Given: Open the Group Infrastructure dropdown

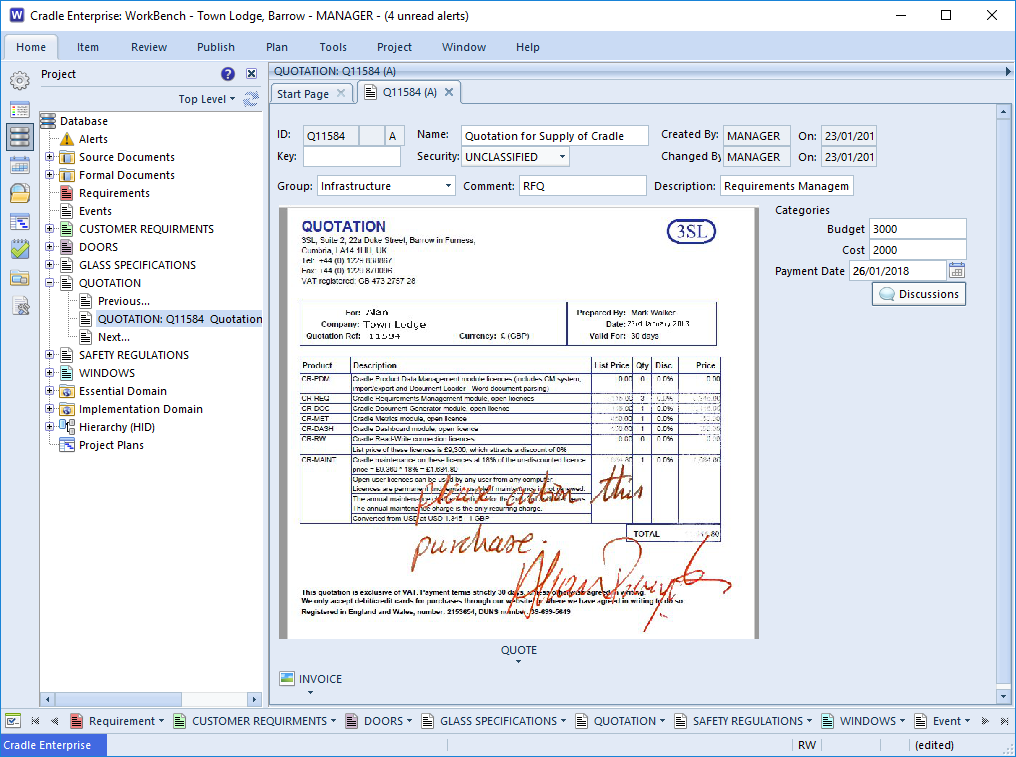Looking at the screenshot, I should [x=448, y=186].
